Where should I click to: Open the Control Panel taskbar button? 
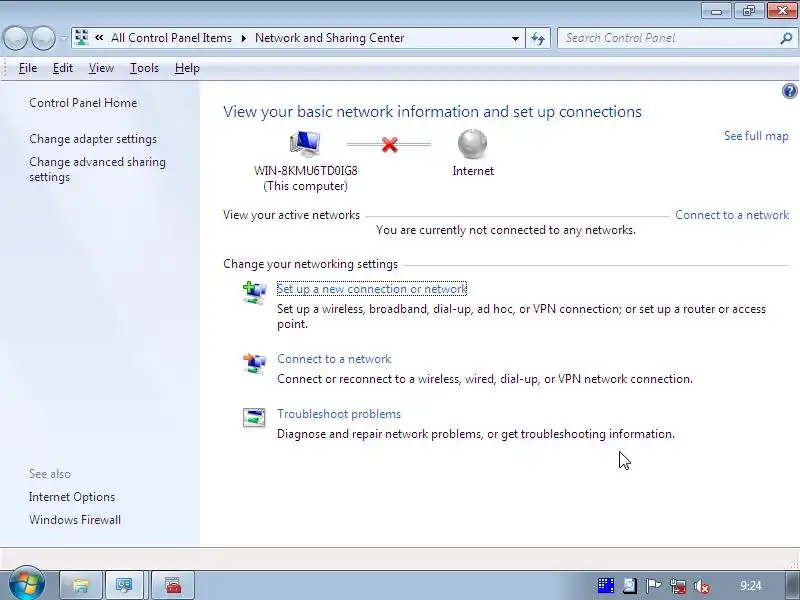click(124, 585)
